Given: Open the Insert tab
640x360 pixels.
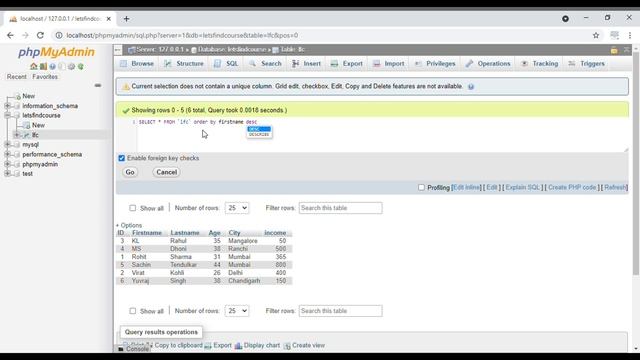Looking at the screenshot, I should (x=307, y=64).
